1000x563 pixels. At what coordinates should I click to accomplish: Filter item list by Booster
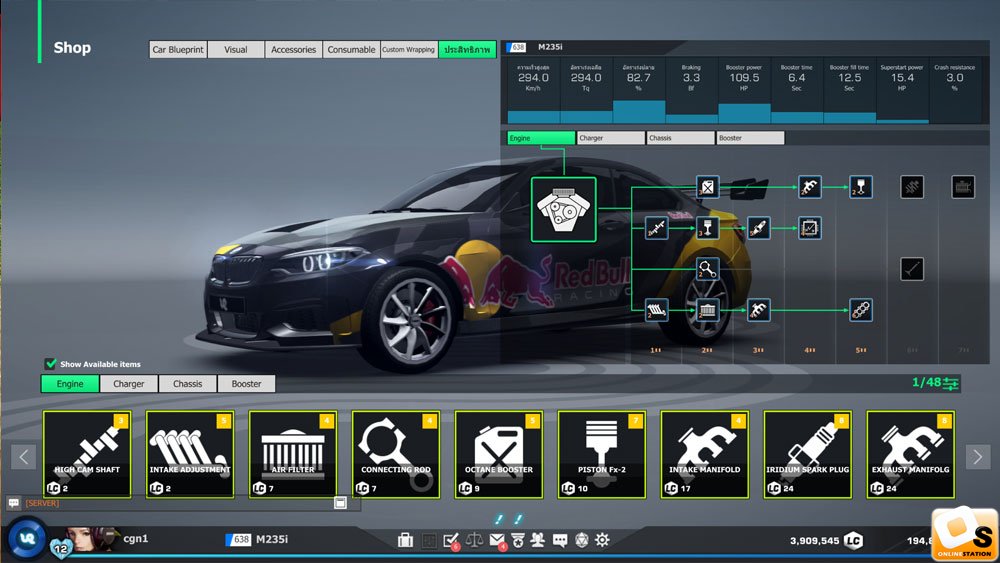(x=246, y=383)
